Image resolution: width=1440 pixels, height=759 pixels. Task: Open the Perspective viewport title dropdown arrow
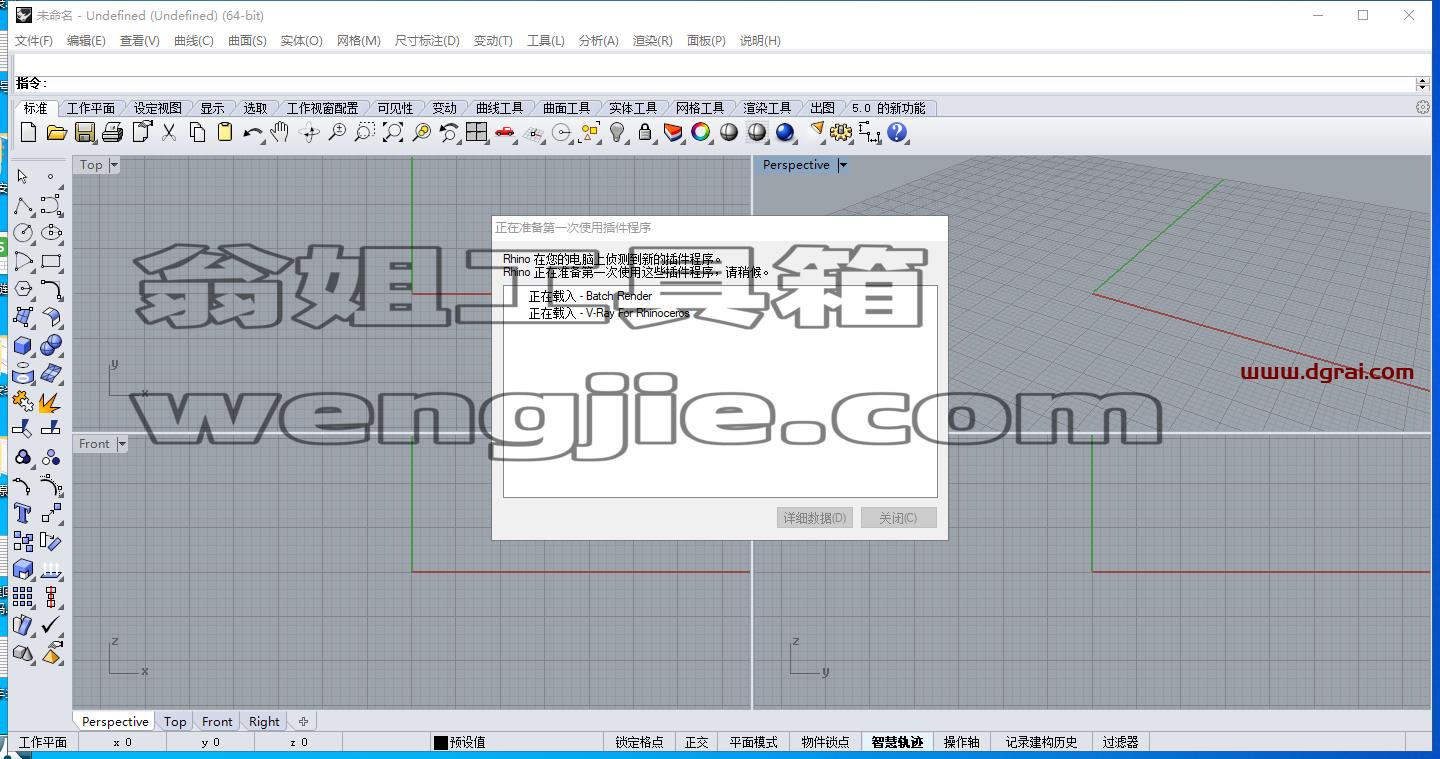pyautogui.click(x=843, y=165)
